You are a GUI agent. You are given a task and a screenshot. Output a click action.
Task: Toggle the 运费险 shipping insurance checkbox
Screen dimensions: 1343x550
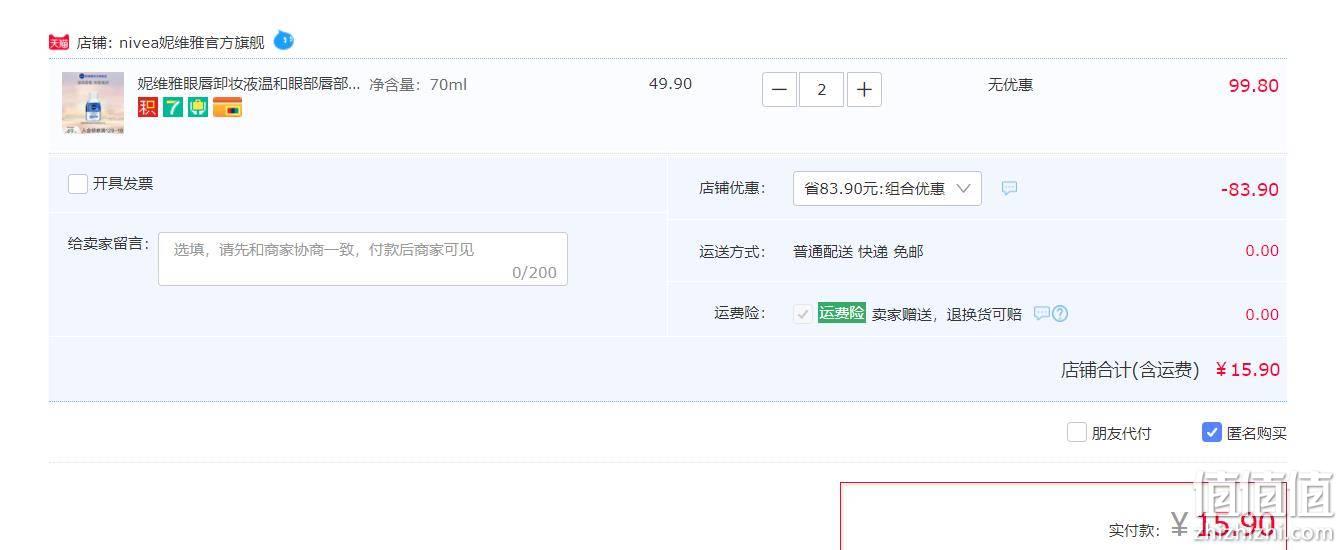click(x=802, y=314)
